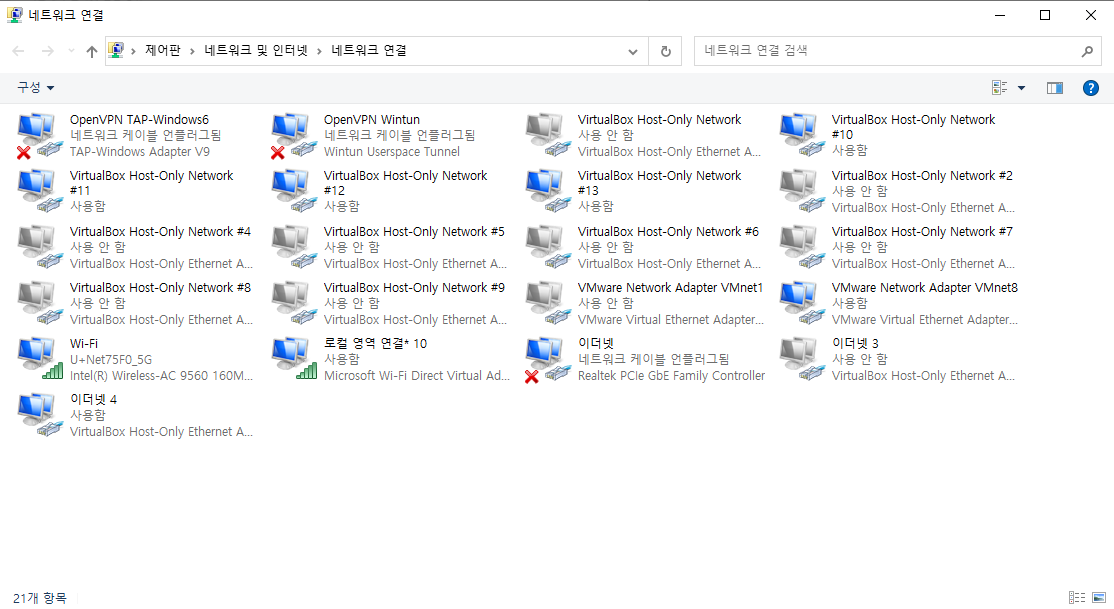Select the 이더넷 4 adapter icon
This screenshot has width=1114, height=609.
40,415
